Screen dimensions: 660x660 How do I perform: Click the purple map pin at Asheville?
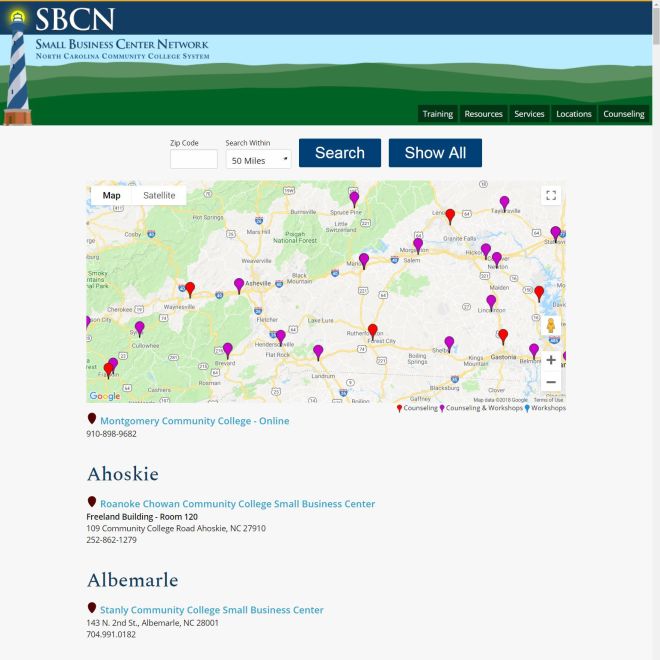239,285
